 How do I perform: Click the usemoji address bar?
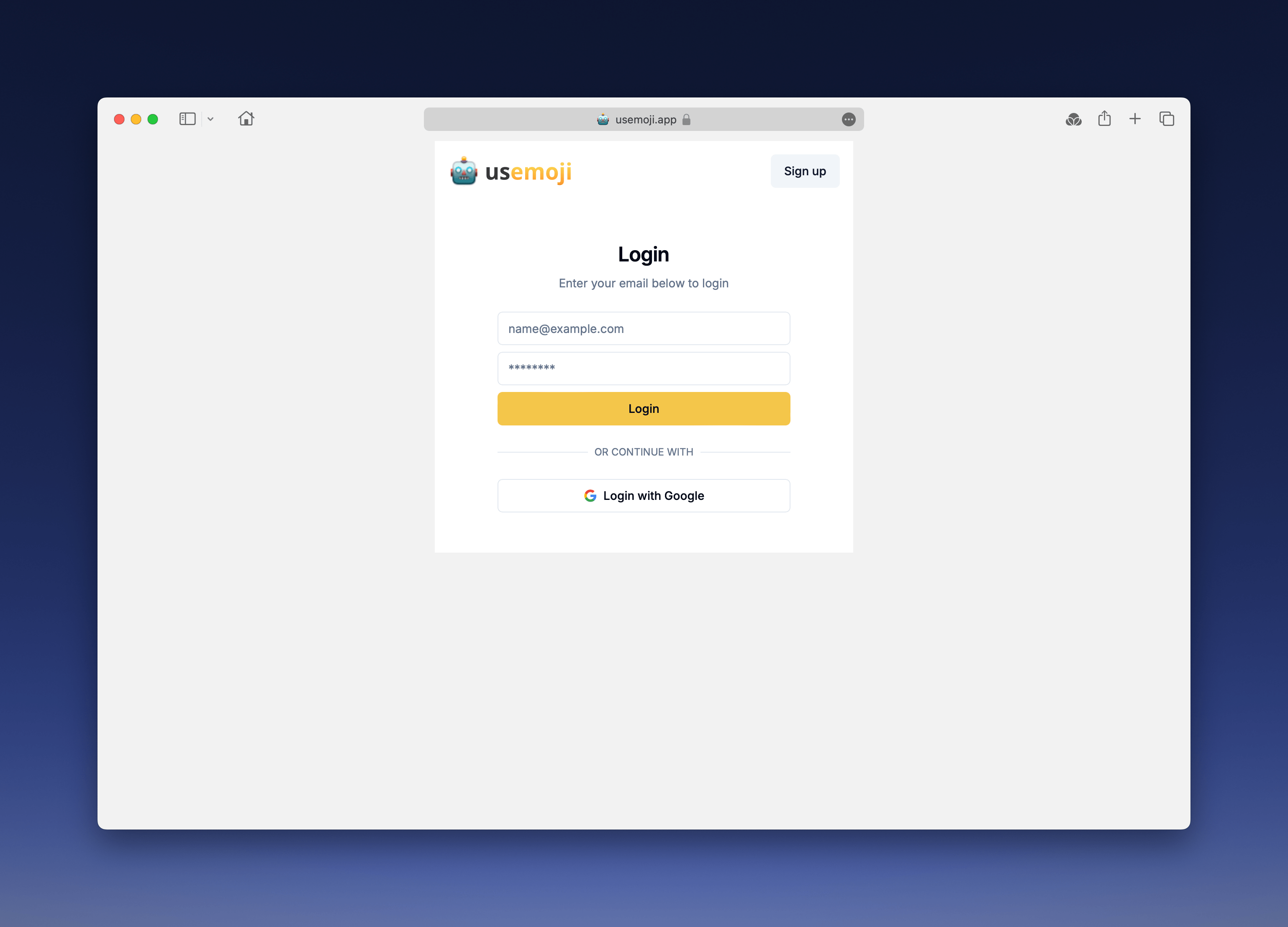coord(644,119)
